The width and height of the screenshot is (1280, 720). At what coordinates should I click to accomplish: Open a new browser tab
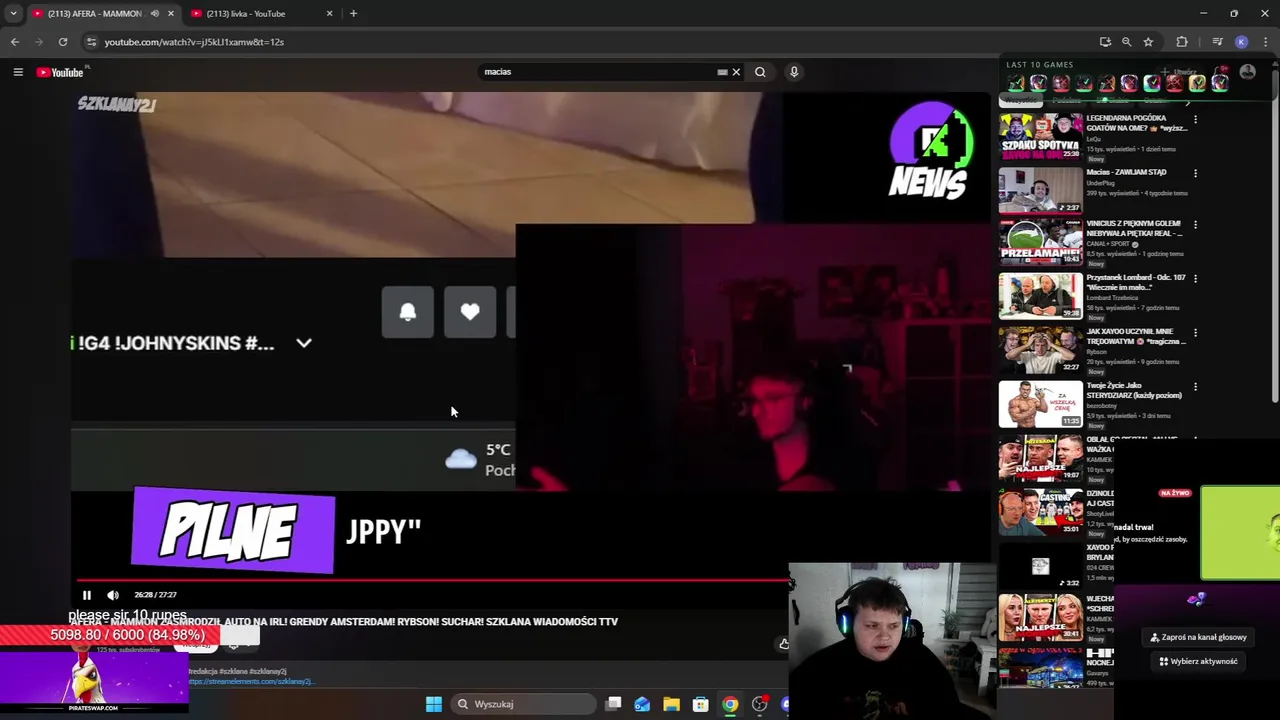[x=353, y=14]
